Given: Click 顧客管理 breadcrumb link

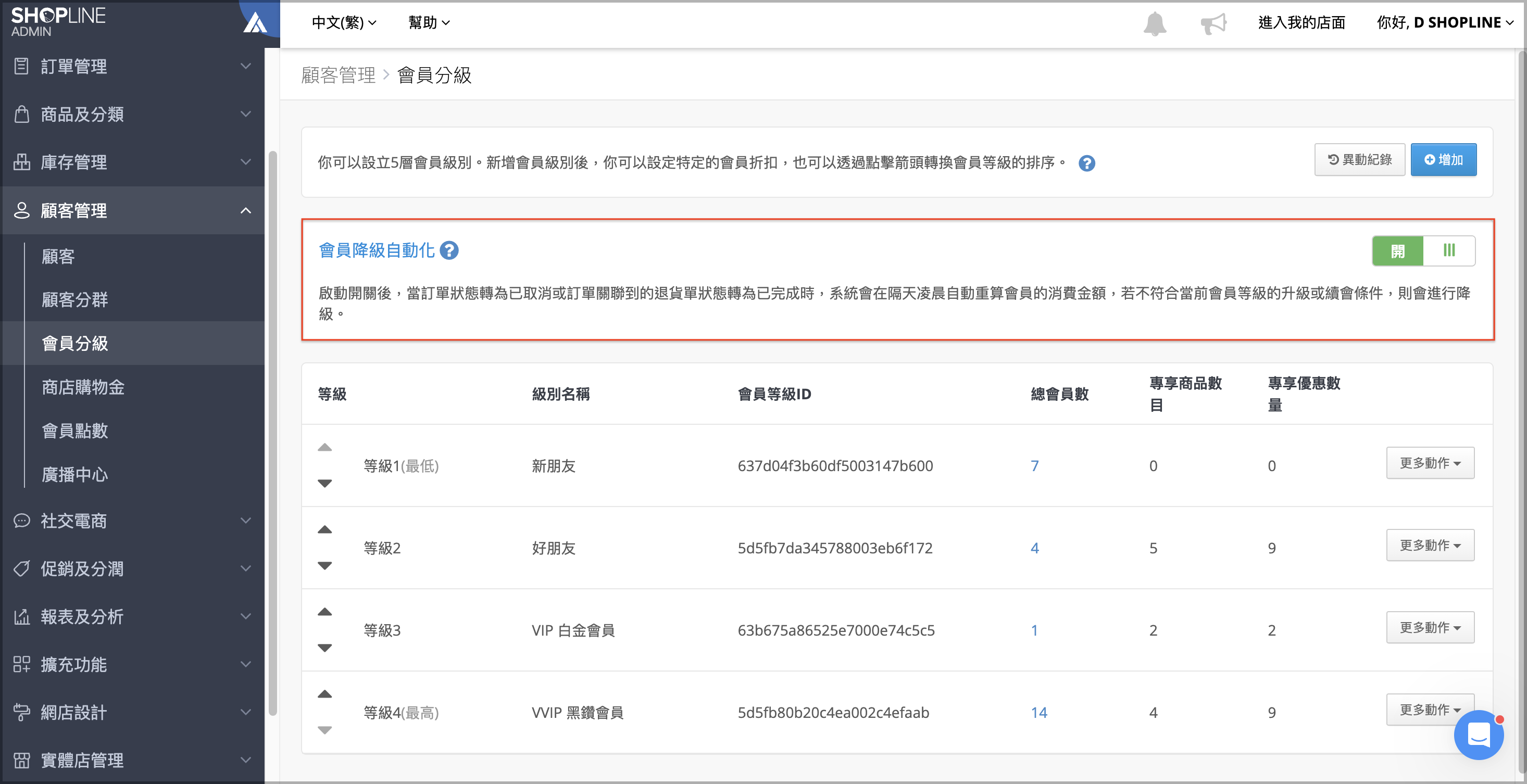Looking at the screenshot, I should point(338,75).
